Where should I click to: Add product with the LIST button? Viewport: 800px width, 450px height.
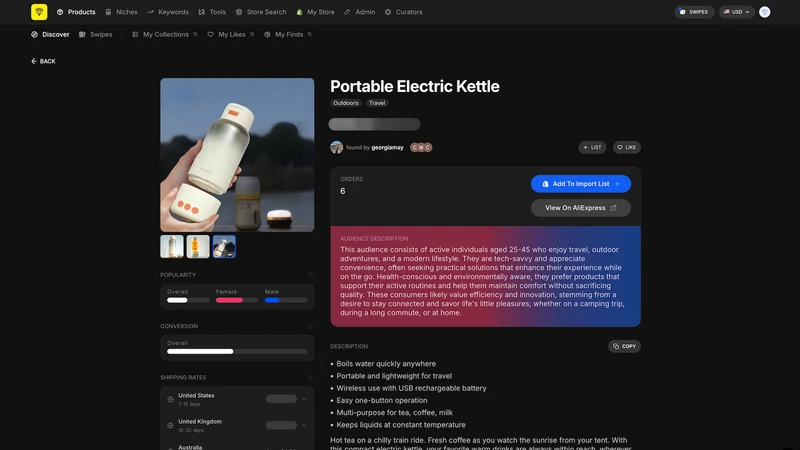pyautogui.click(x=592, y=147)
